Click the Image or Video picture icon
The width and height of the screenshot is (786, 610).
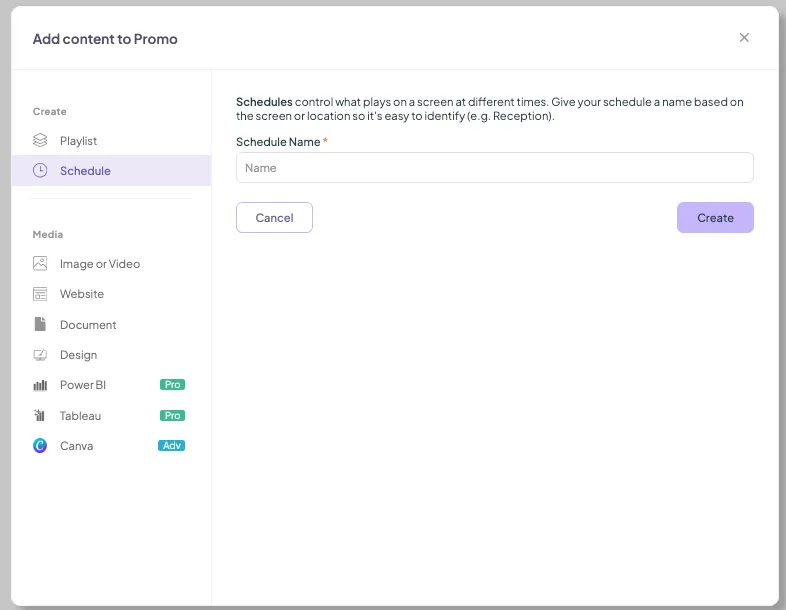40,264
